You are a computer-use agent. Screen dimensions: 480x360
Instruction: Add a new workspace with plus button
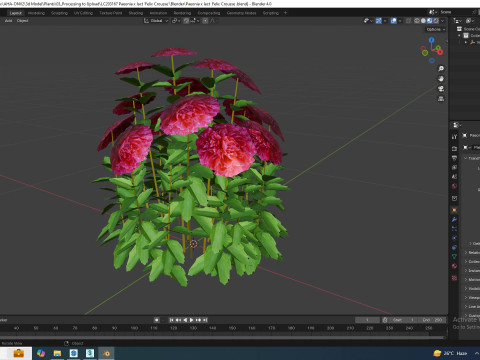(285, 13)
